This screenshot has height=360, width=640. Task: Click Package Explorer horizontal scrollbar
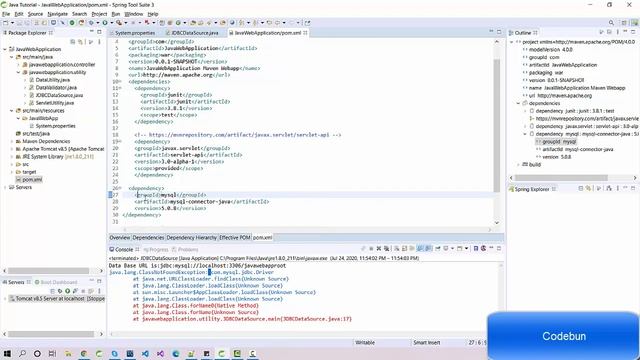point(49,271)
